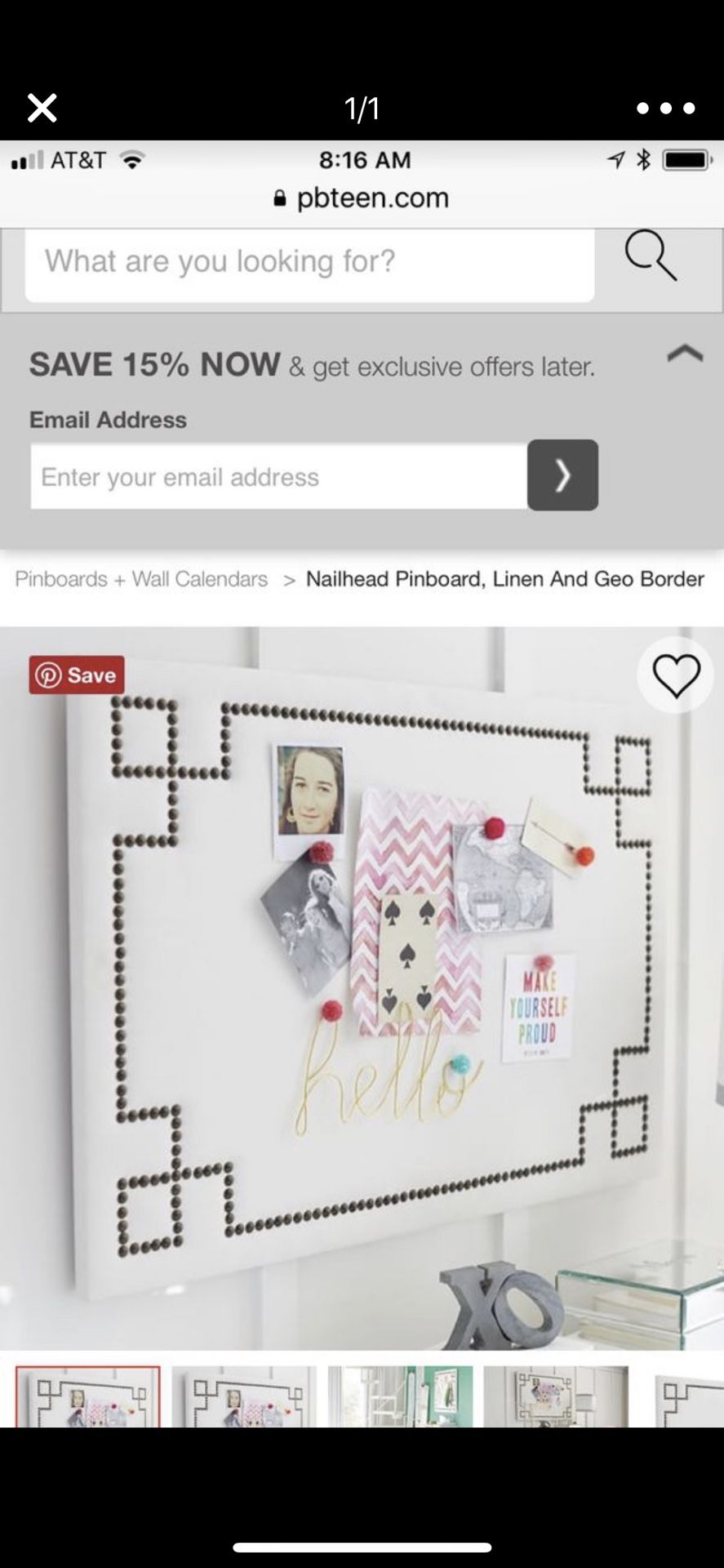Collapse the Save 15% Now banner chevron

click(x=685, y=353)
